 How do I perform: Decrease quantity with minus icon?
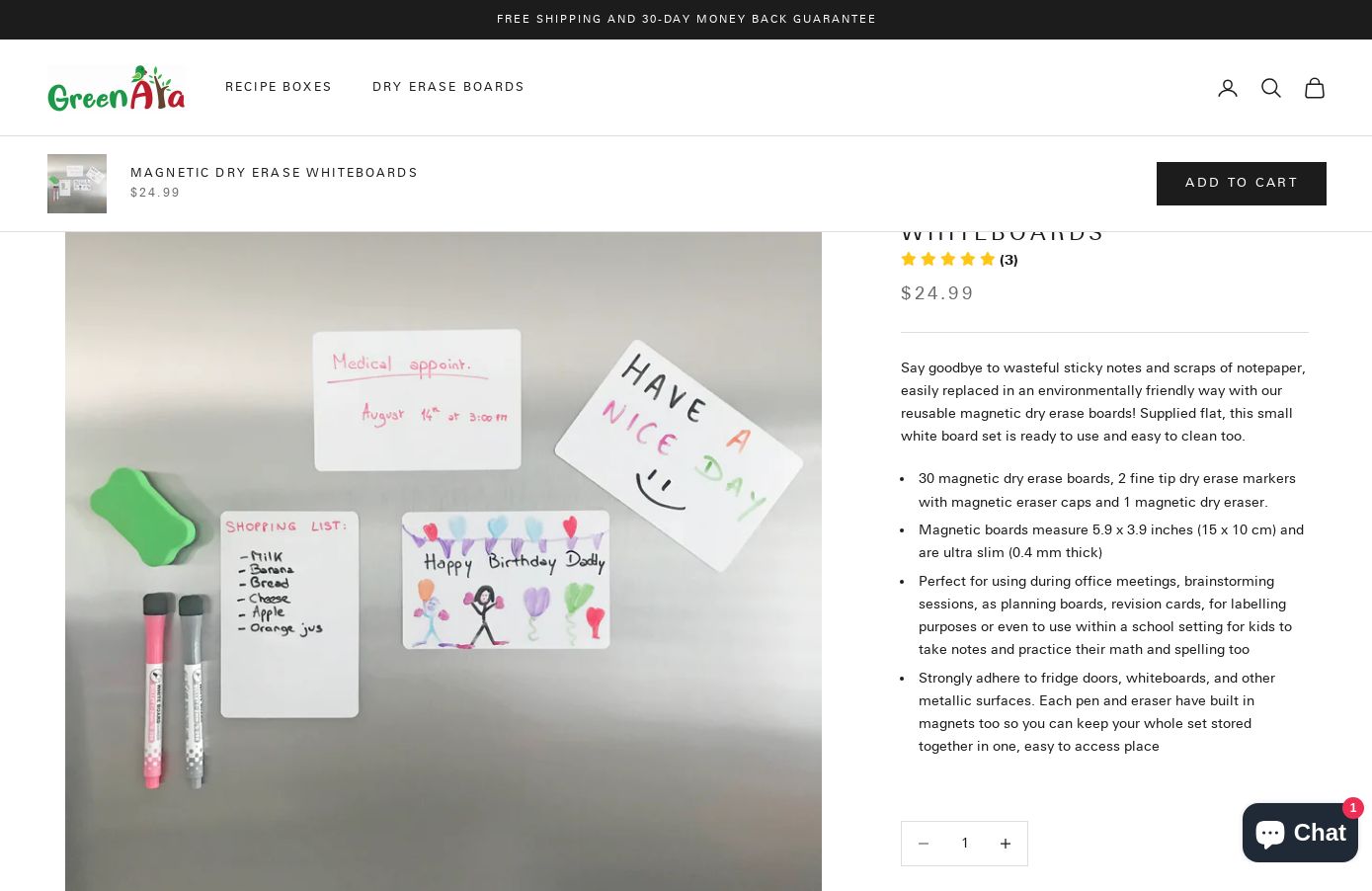click(x=924, y=844)
